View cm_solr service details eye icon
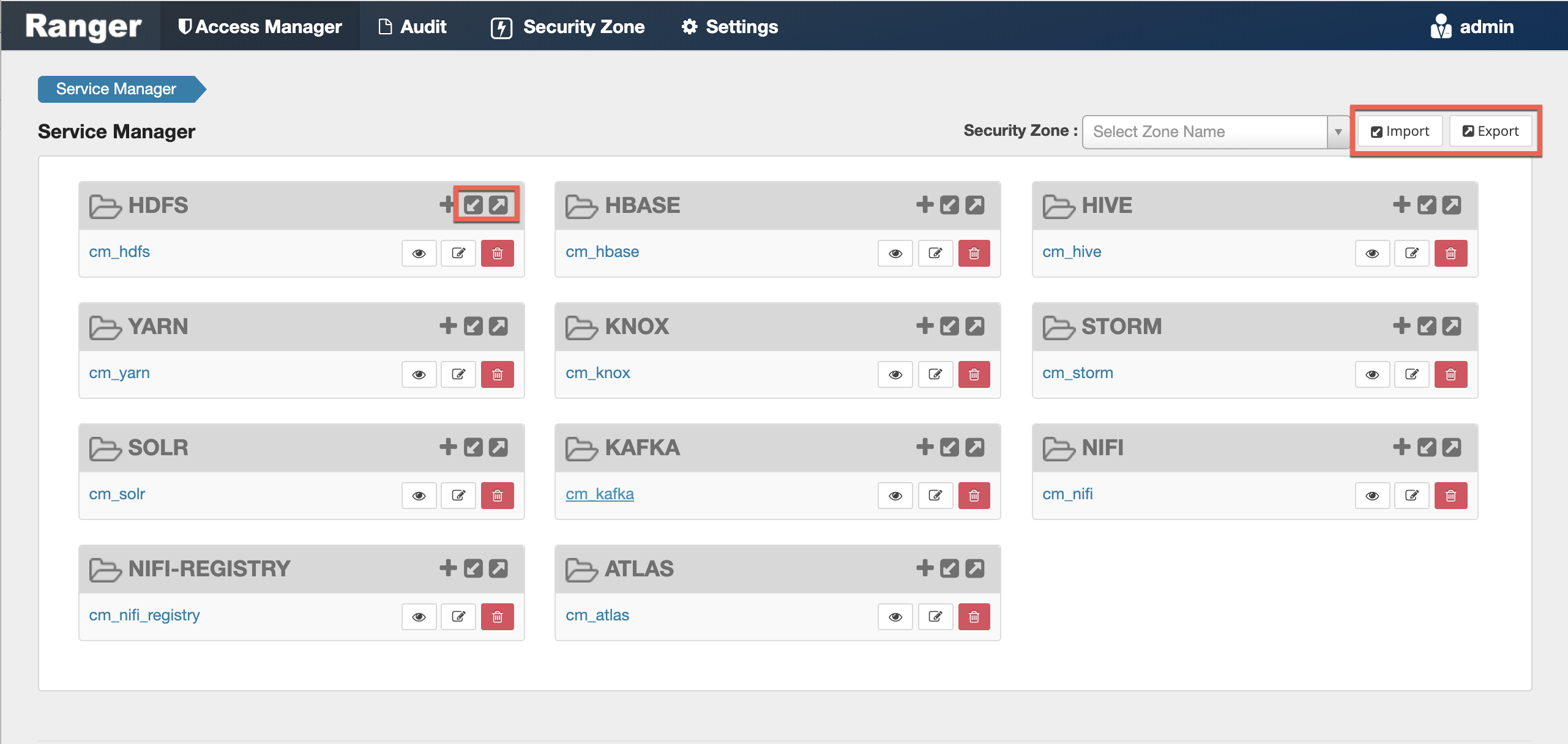Viewport: 1568px width, 744px height. point(419,496)
